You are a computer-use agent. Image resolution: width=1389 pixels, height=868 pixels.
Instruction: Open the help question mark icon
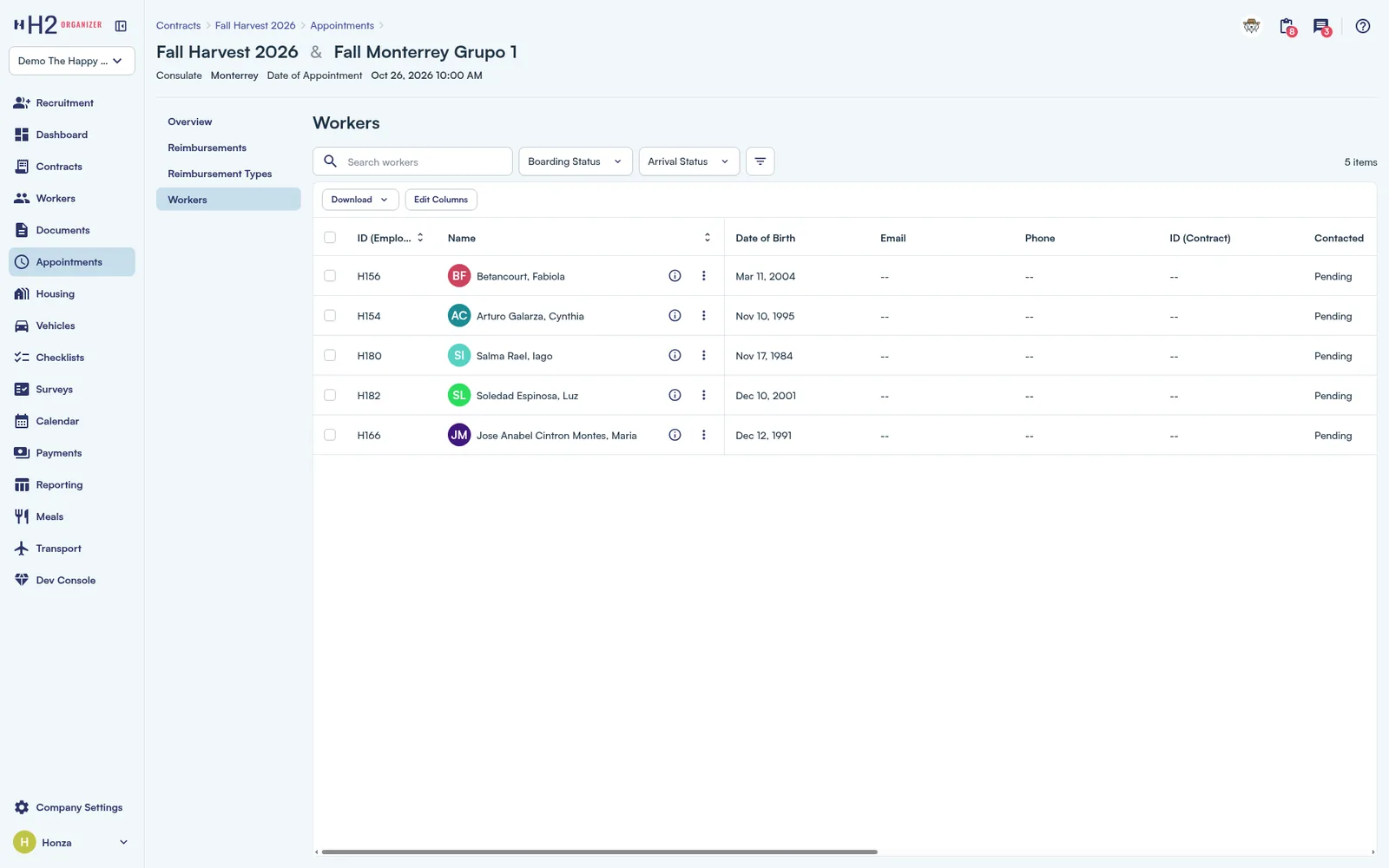[x=1363, y=26]
